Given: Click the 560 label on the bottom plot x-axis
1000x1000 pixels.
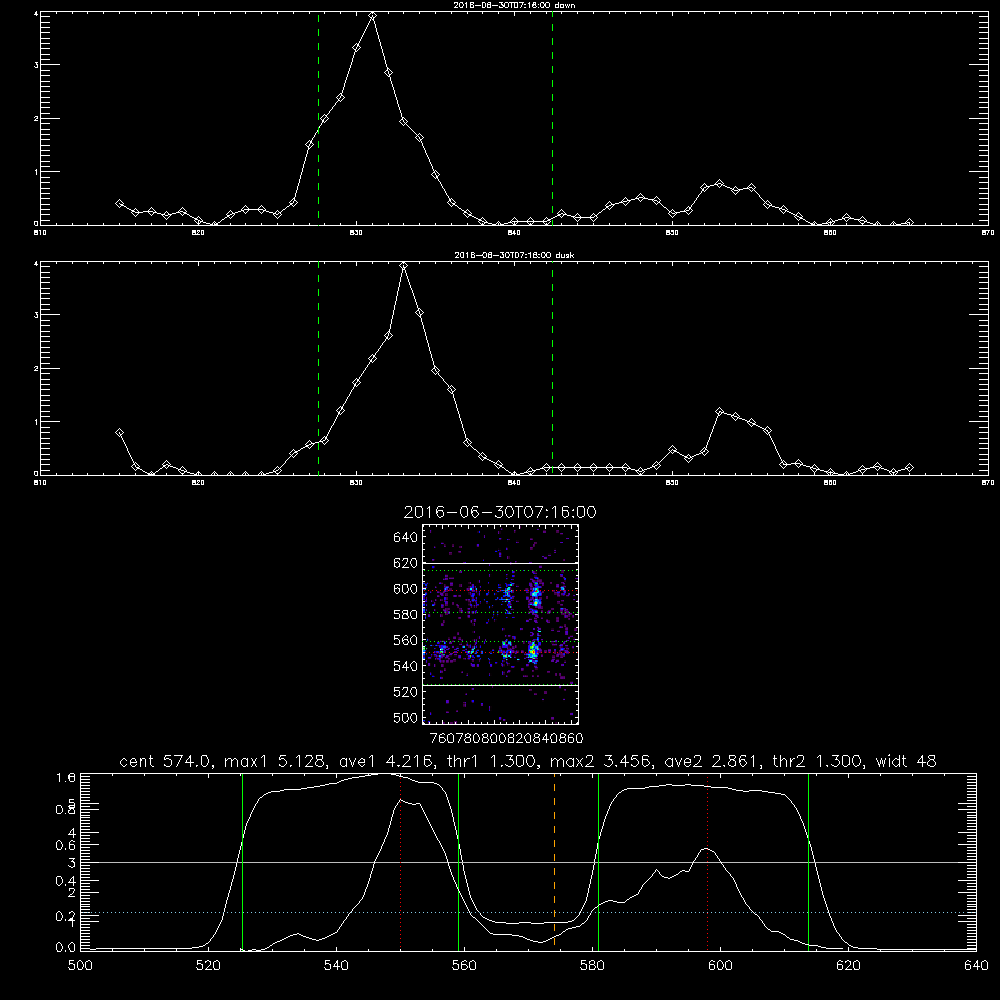Looking at the screenshot, I should (x=464, y=966).
